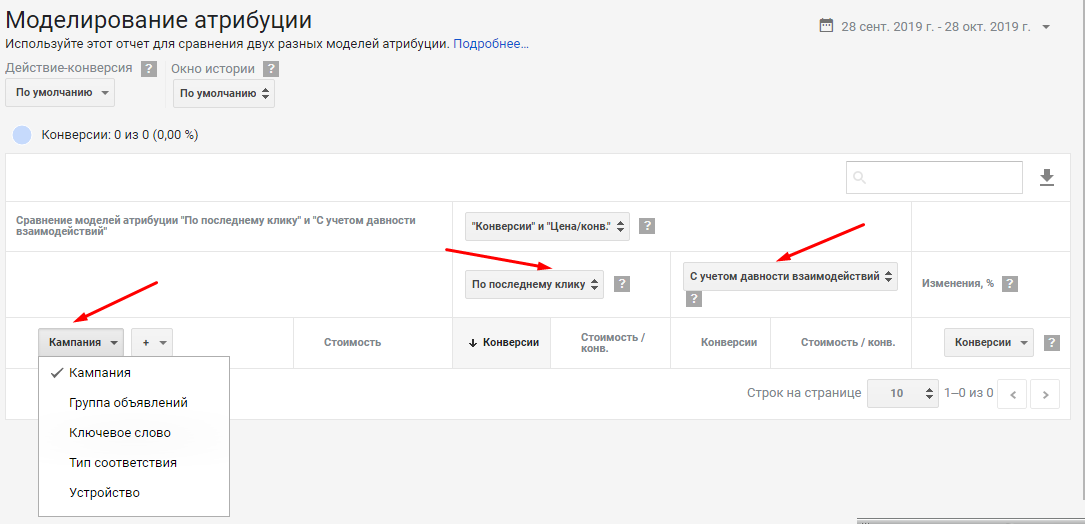This screenshot has width=1085, height=524.
Task: Open the Окно истории По умолчанию selector
Action: pos(224,93)
